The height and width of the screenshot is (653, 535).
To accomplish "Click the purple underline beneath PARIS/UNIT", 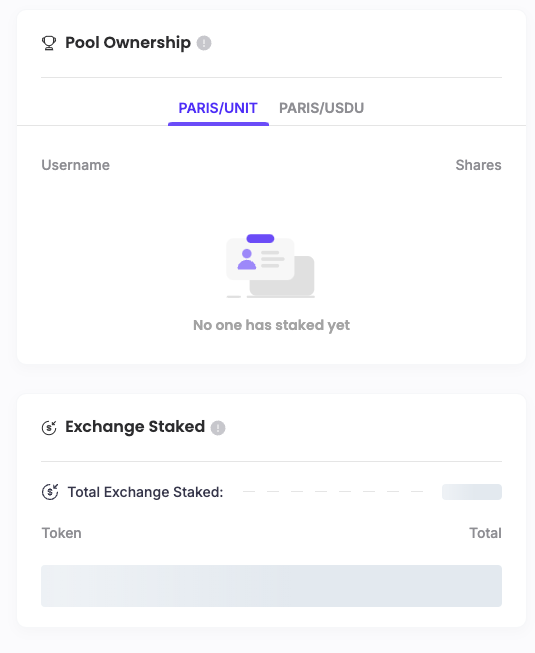I will coord(218,124).
